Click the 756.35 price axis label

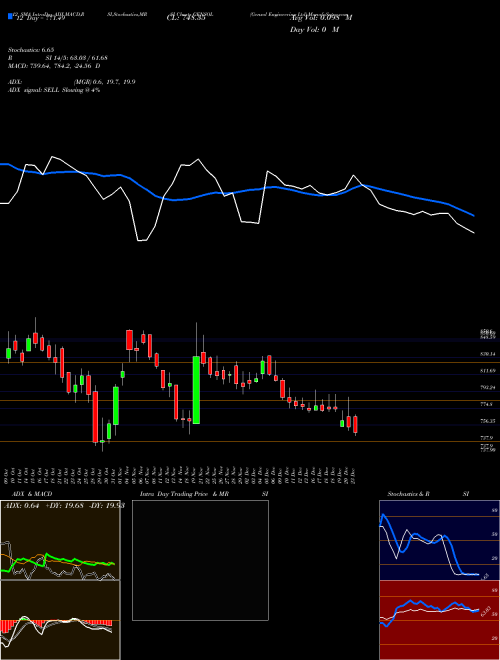pos(488,420)
